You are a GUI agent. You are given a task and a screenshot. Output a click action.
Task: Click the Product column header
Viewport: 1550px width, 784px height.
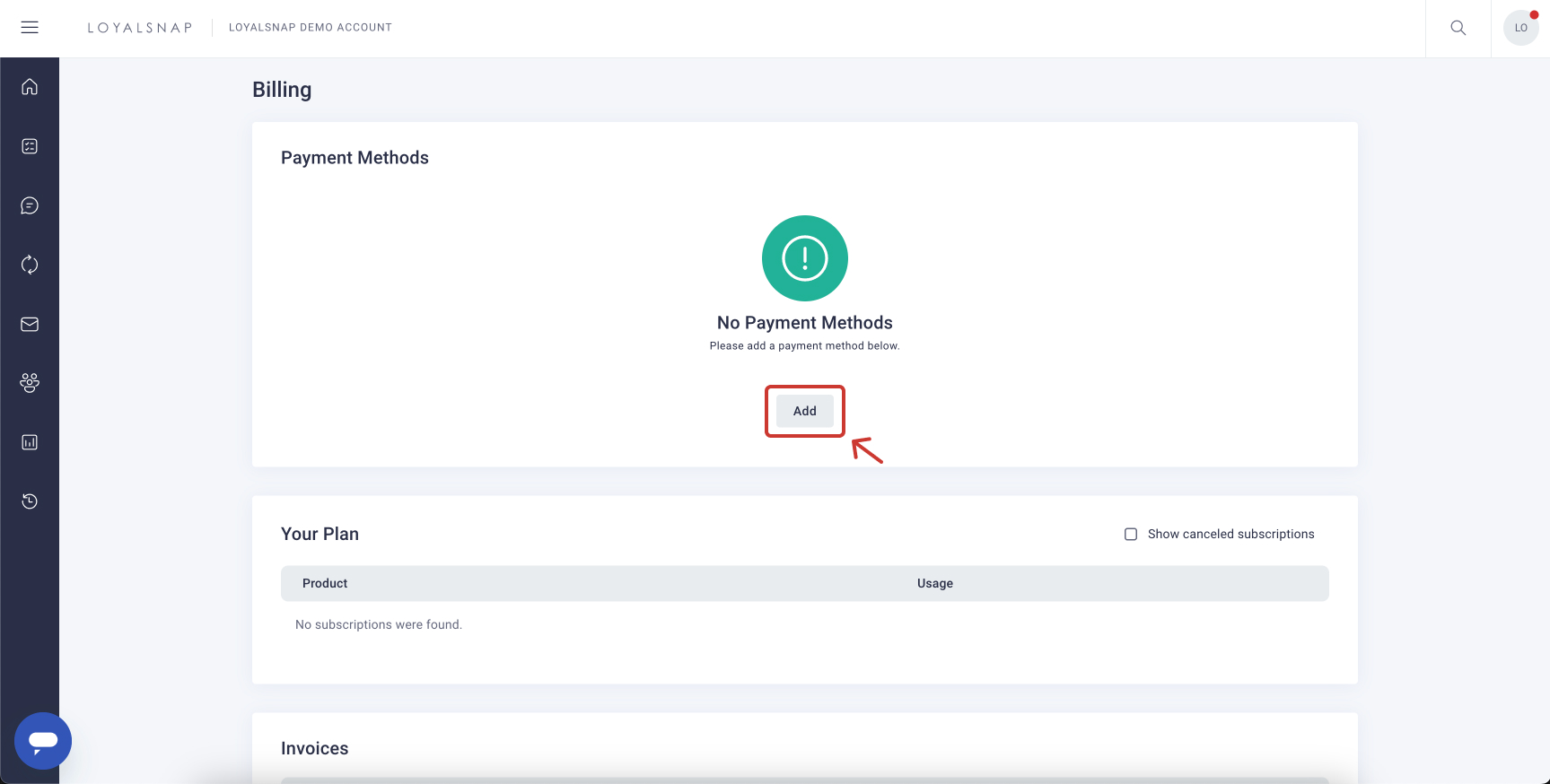325,583
